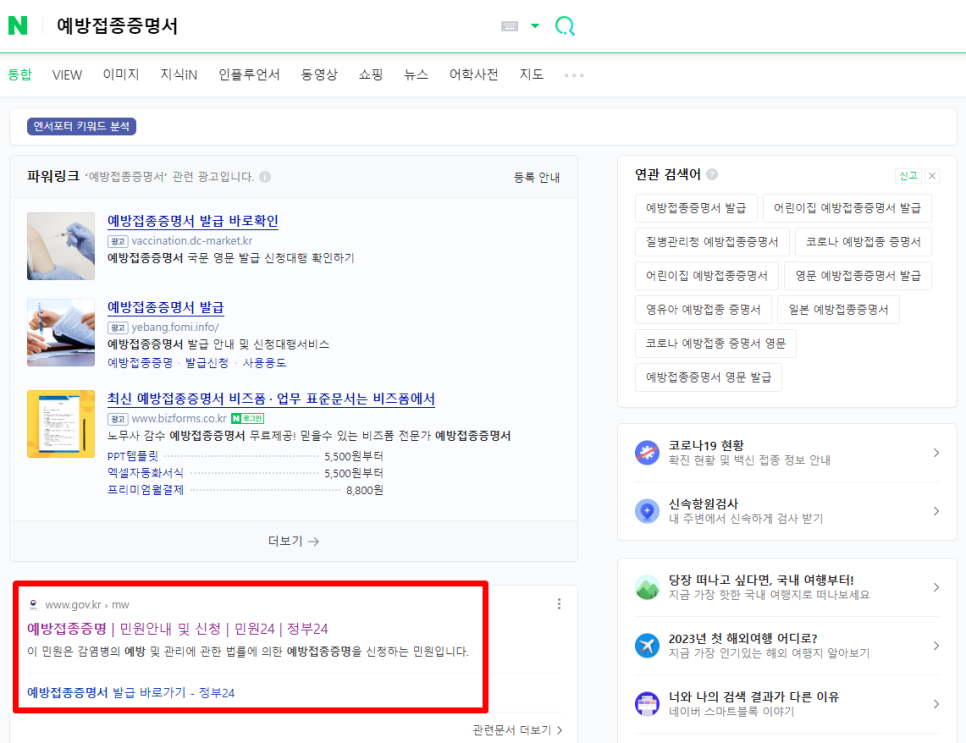The image size is (966, 743).
Task: Open the 신속항원검사 row chevron
Action: tap(936, 511)
